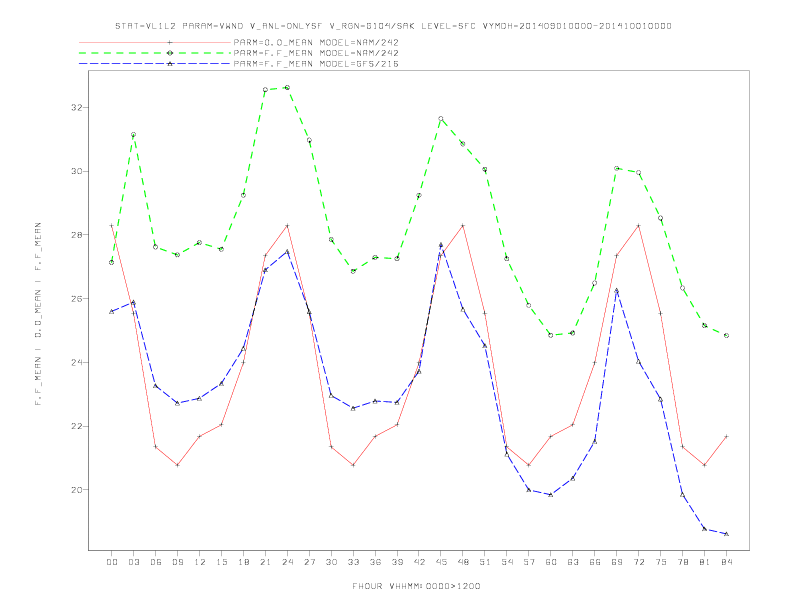The width and height of the screenshot is (792, 612).
Task: Click the x-axis tick label 48
Action: click(463, 562)
